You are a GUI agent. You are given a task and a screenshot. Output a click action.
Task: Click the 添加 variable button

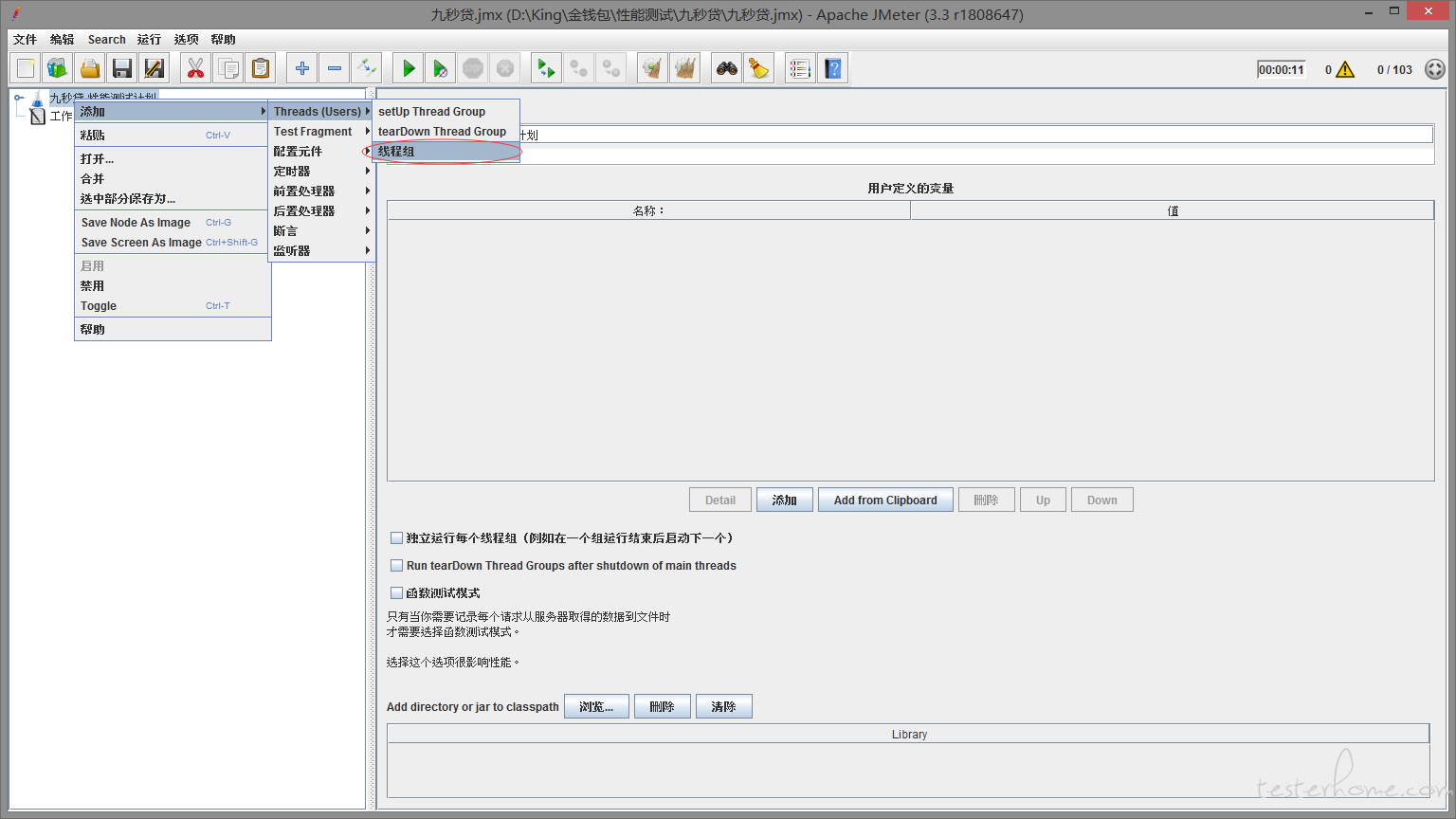point(785,500)
